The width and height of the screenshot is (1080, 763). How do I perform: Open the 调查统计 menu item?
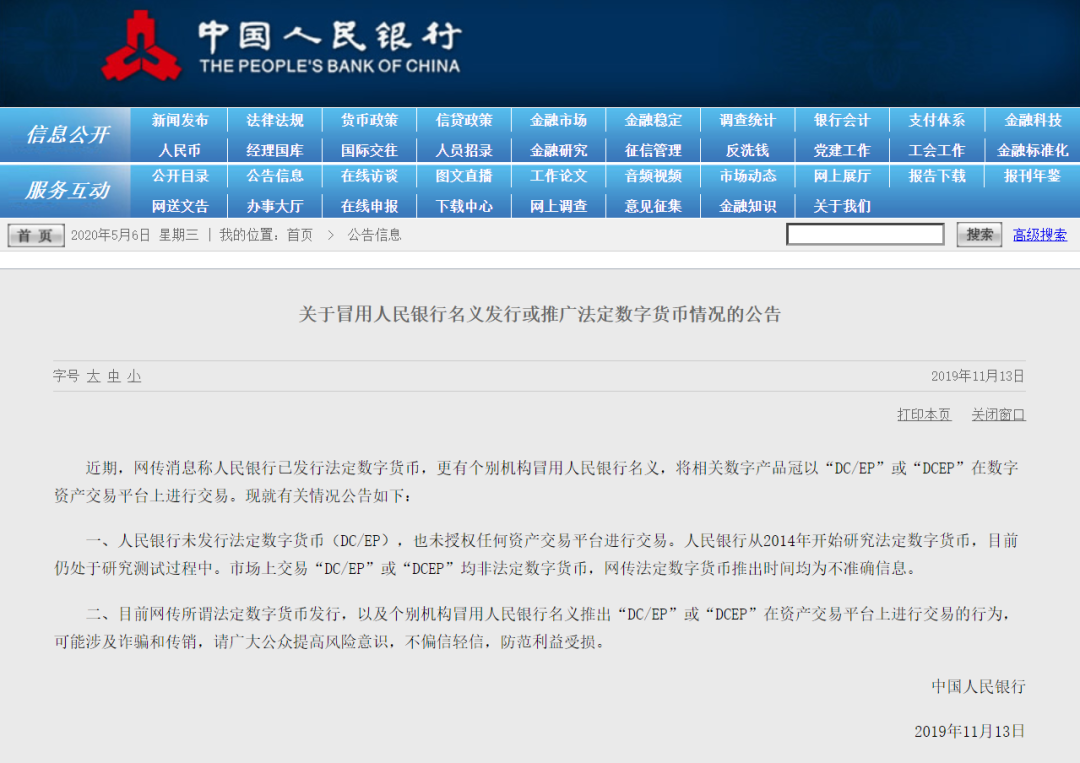tap(747, 121)
